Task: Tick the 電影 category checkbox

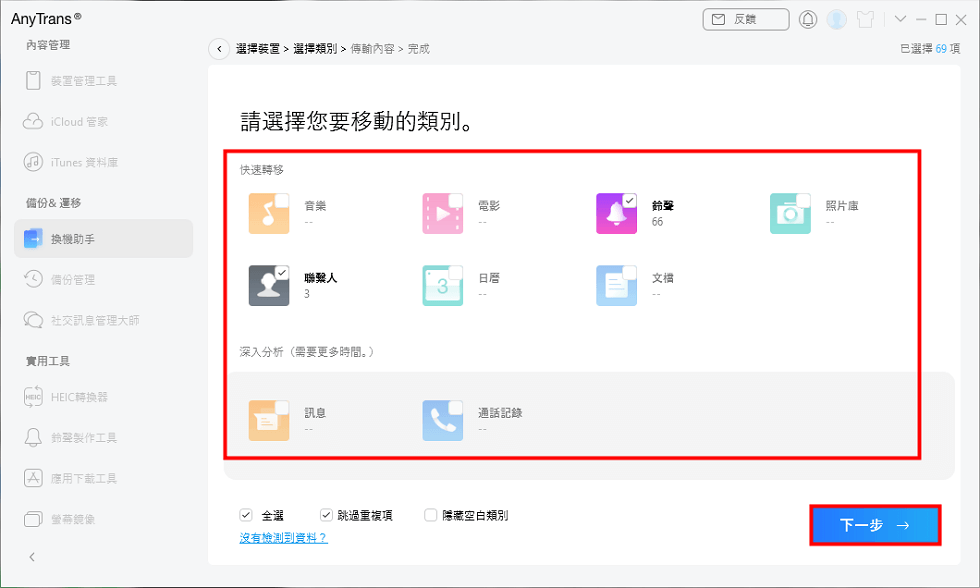Action: tap(456, 201)
